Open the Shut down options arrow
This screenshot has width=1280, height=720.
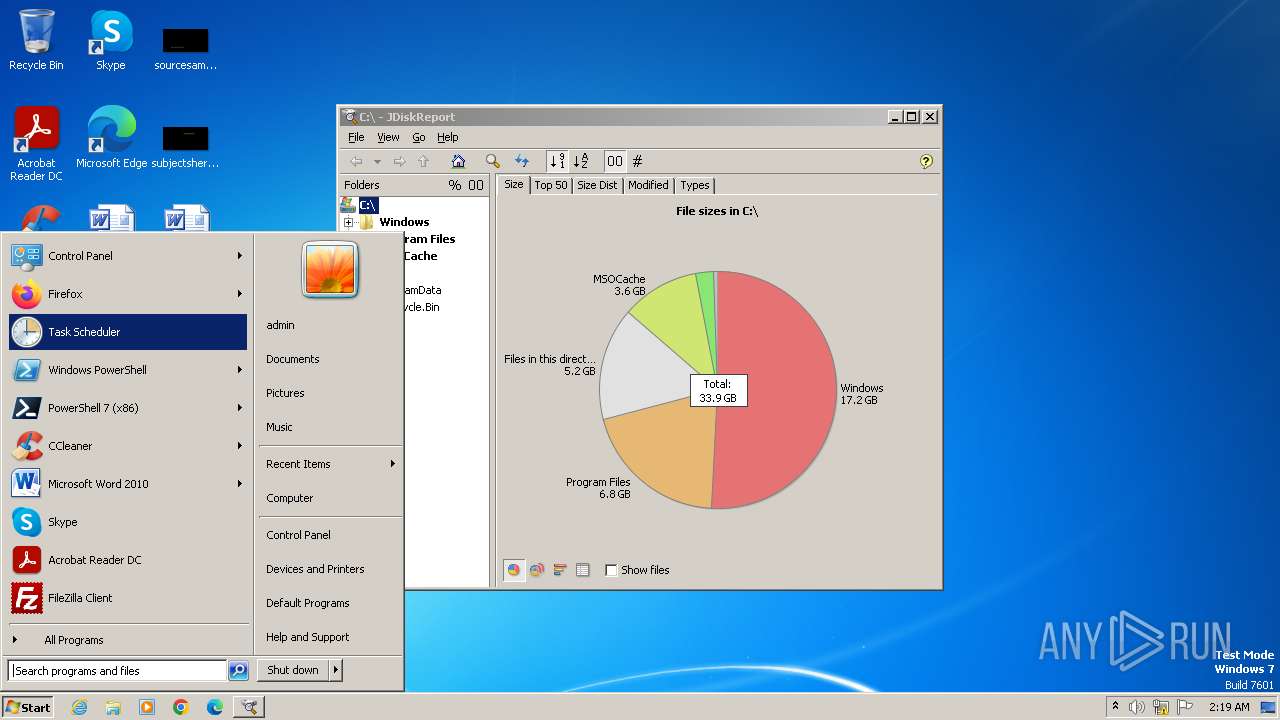[x=336, y=670]
